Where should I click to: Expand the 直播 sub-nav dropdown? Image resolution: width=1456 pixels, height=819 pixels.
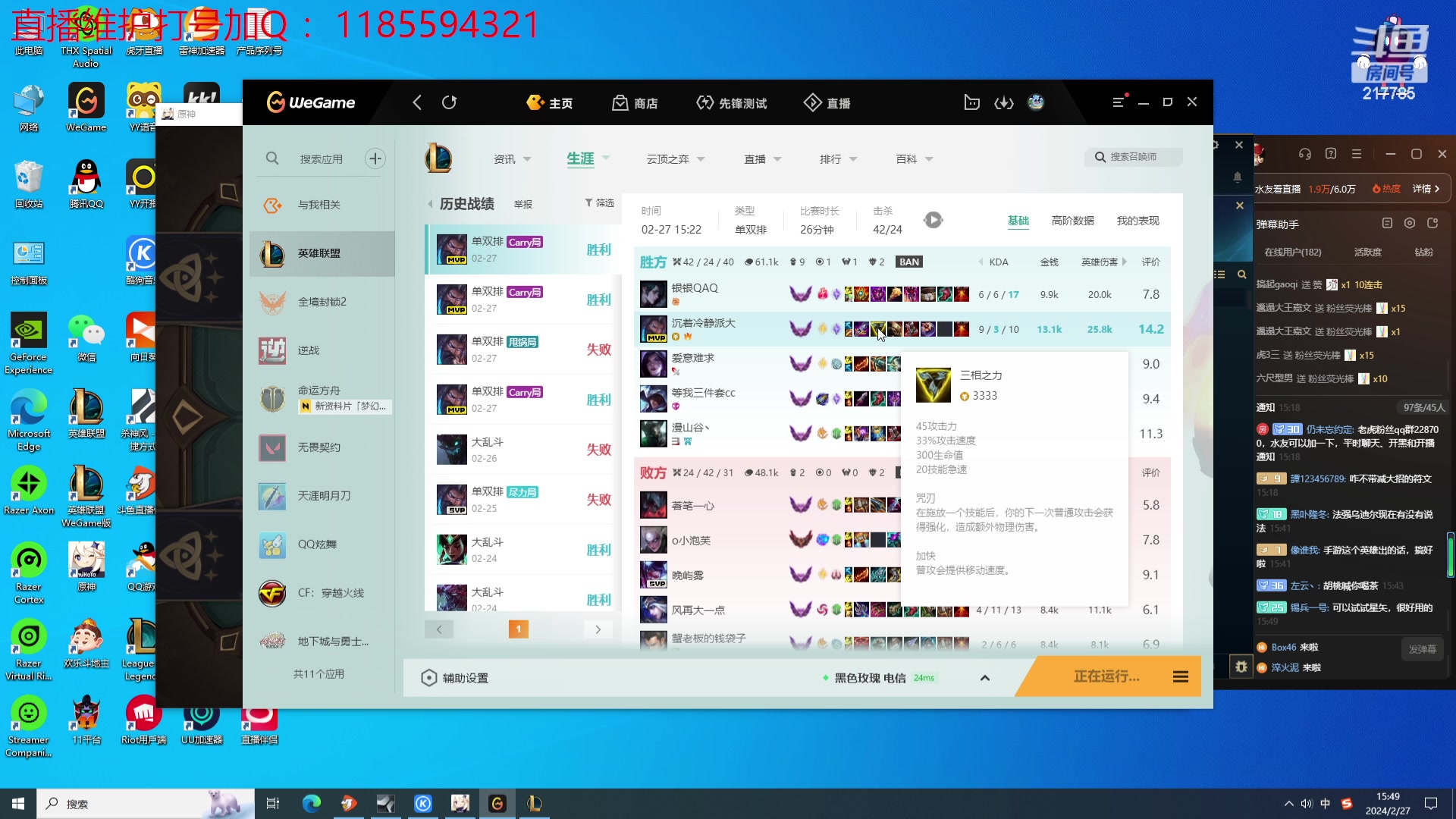click(x=777, y=159)
